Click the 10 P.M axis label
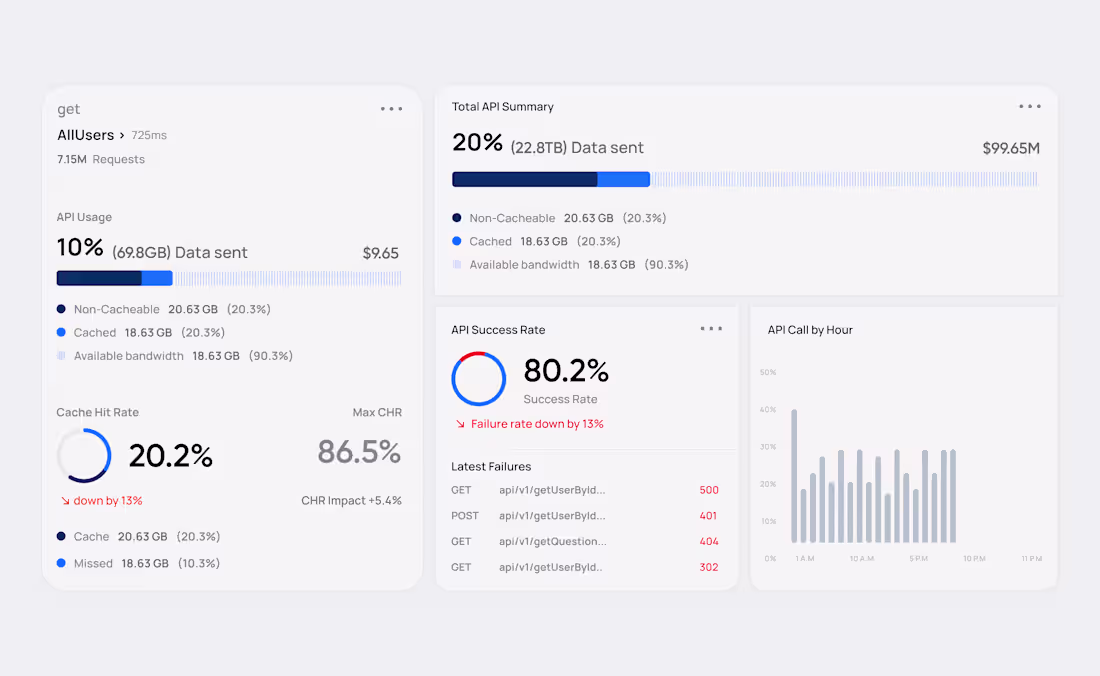Viewport: 1100px width, 676px height. click(x=974, y=559)
